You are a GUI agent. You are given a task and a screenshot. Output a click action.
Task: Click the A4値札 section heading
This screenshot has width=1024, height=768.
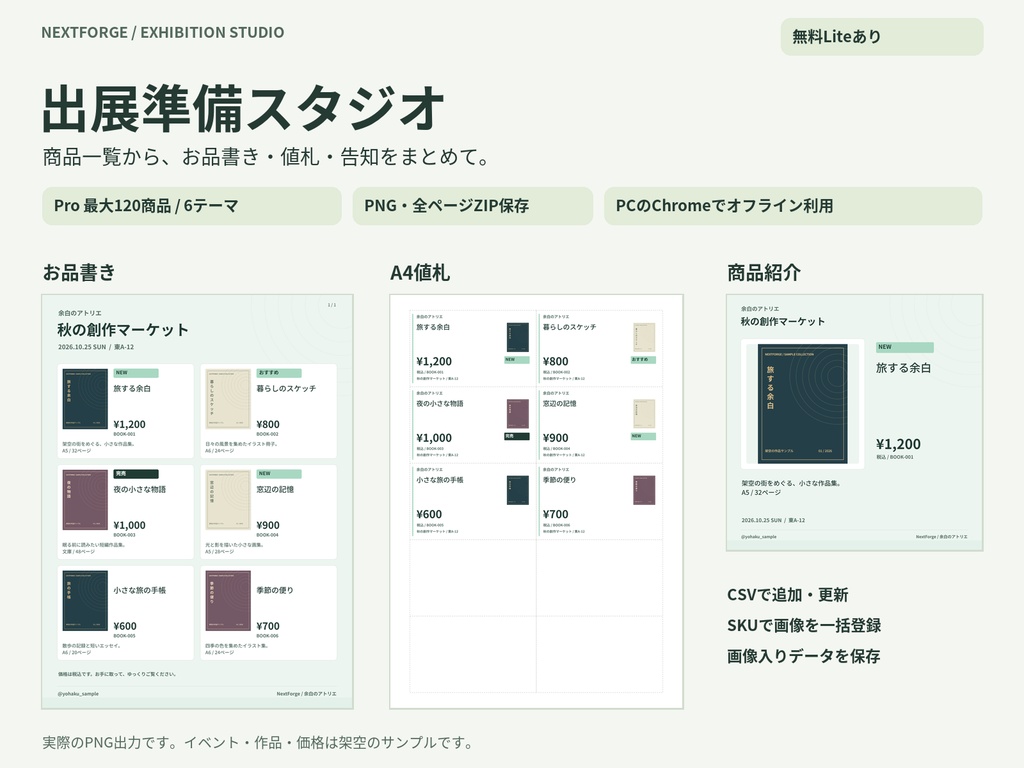[x=420, y=272]
